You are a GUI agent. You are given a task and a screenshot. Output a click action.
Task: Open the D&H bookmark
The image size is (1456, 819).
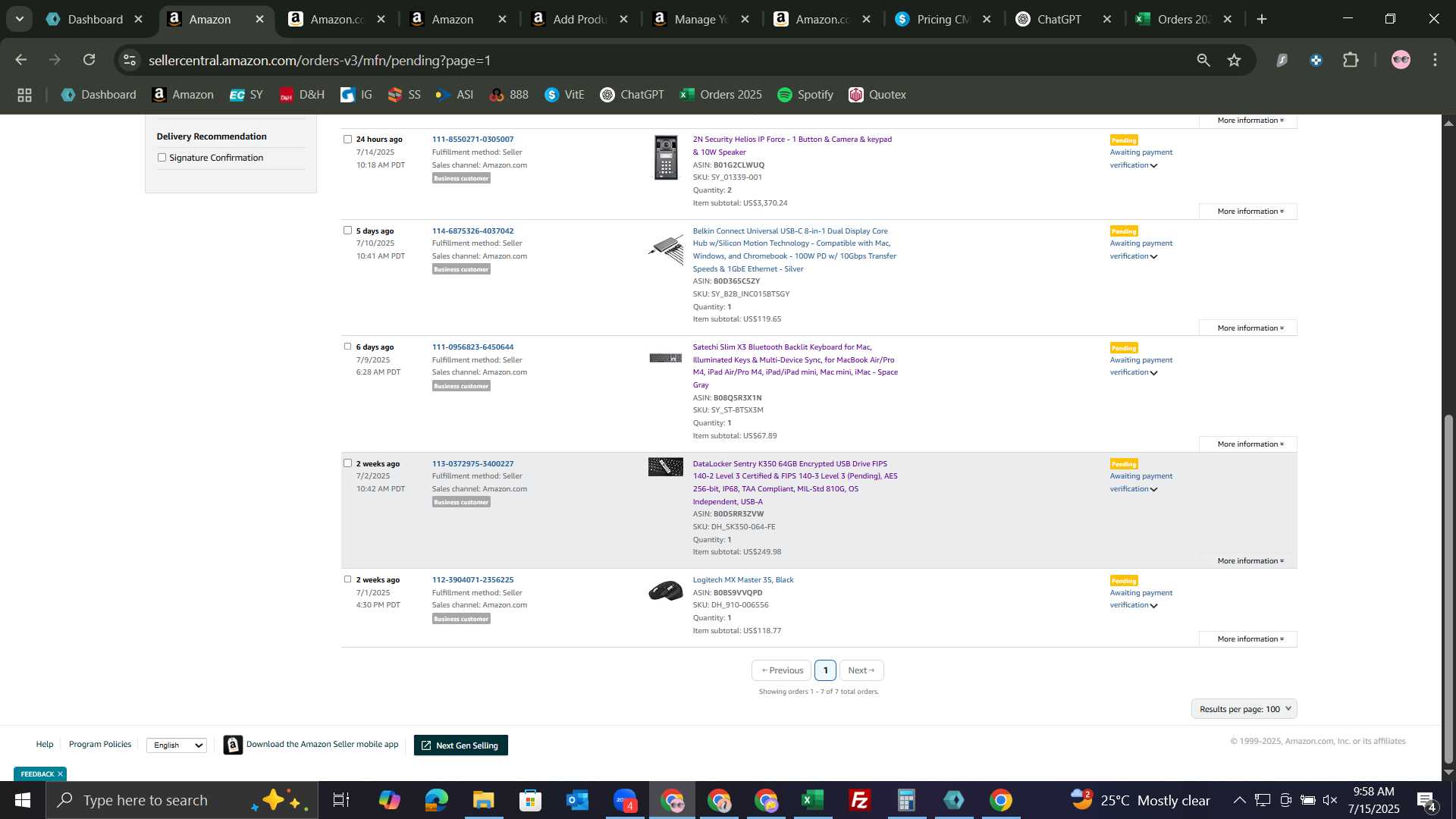(x=302, y=95)
